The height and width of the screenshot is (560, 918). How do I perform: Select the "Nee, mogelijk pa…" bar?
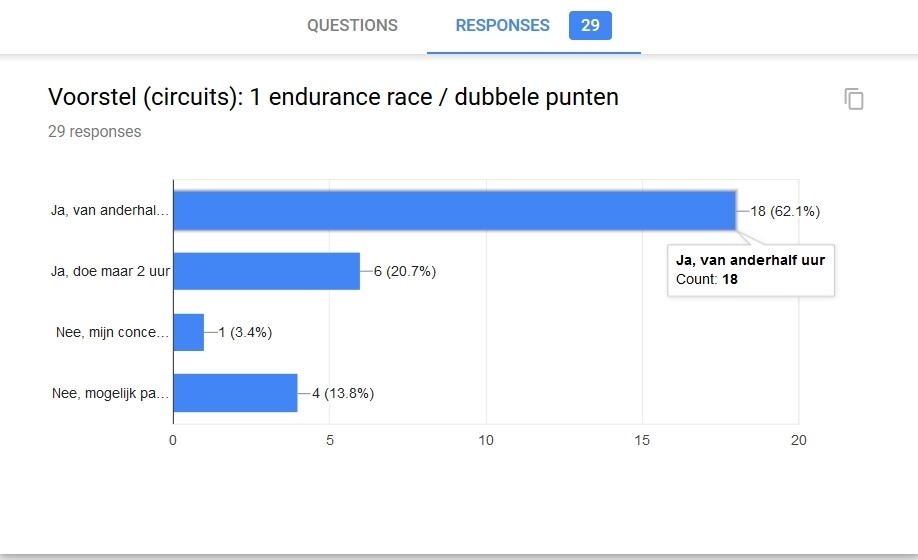tap(235, 393)
